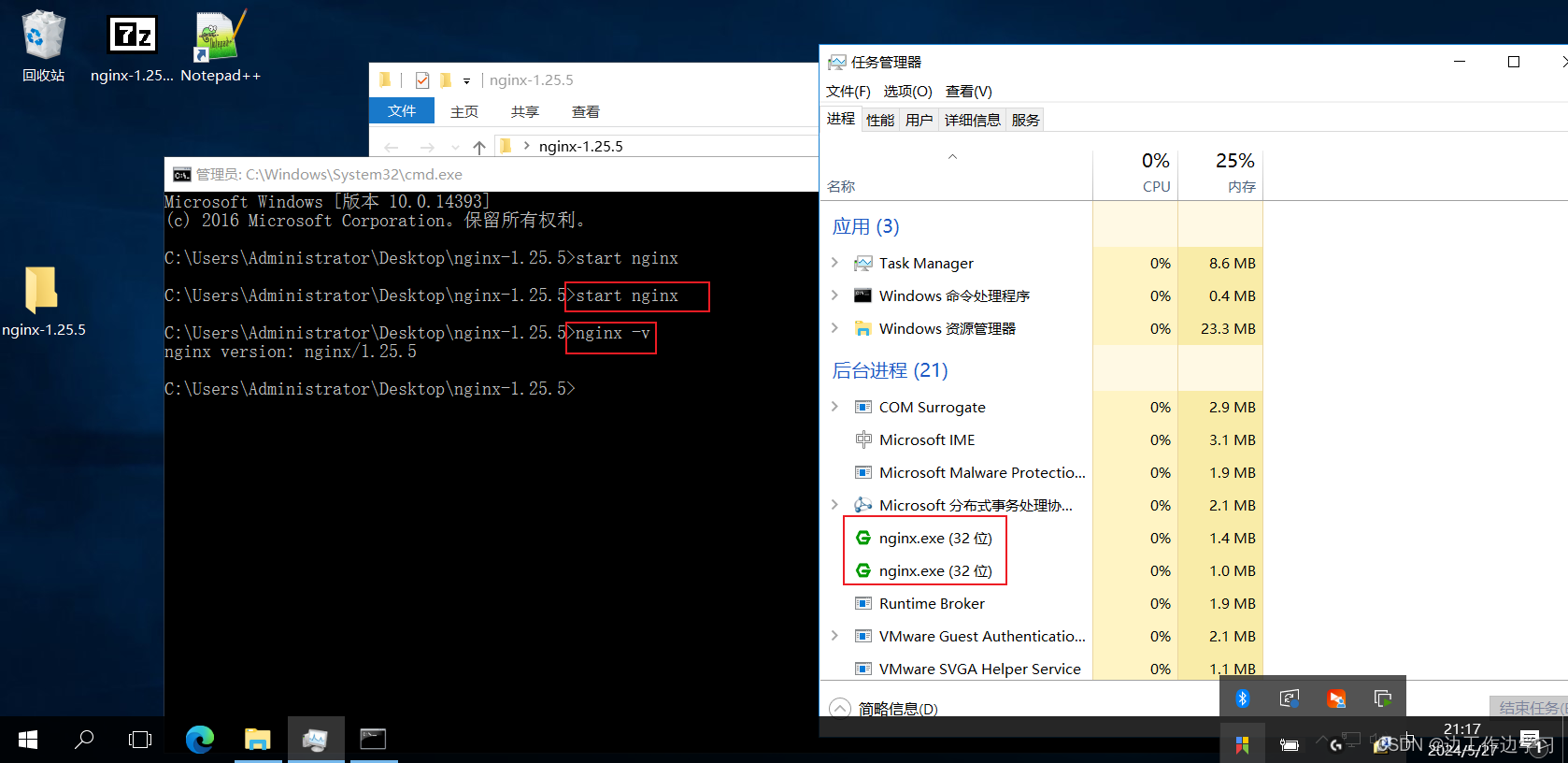This screenshot has width=1568, height=763.
Task: Click the nginx.exe icon in the 1.0 MB row
Action: [x=863, y=571]
